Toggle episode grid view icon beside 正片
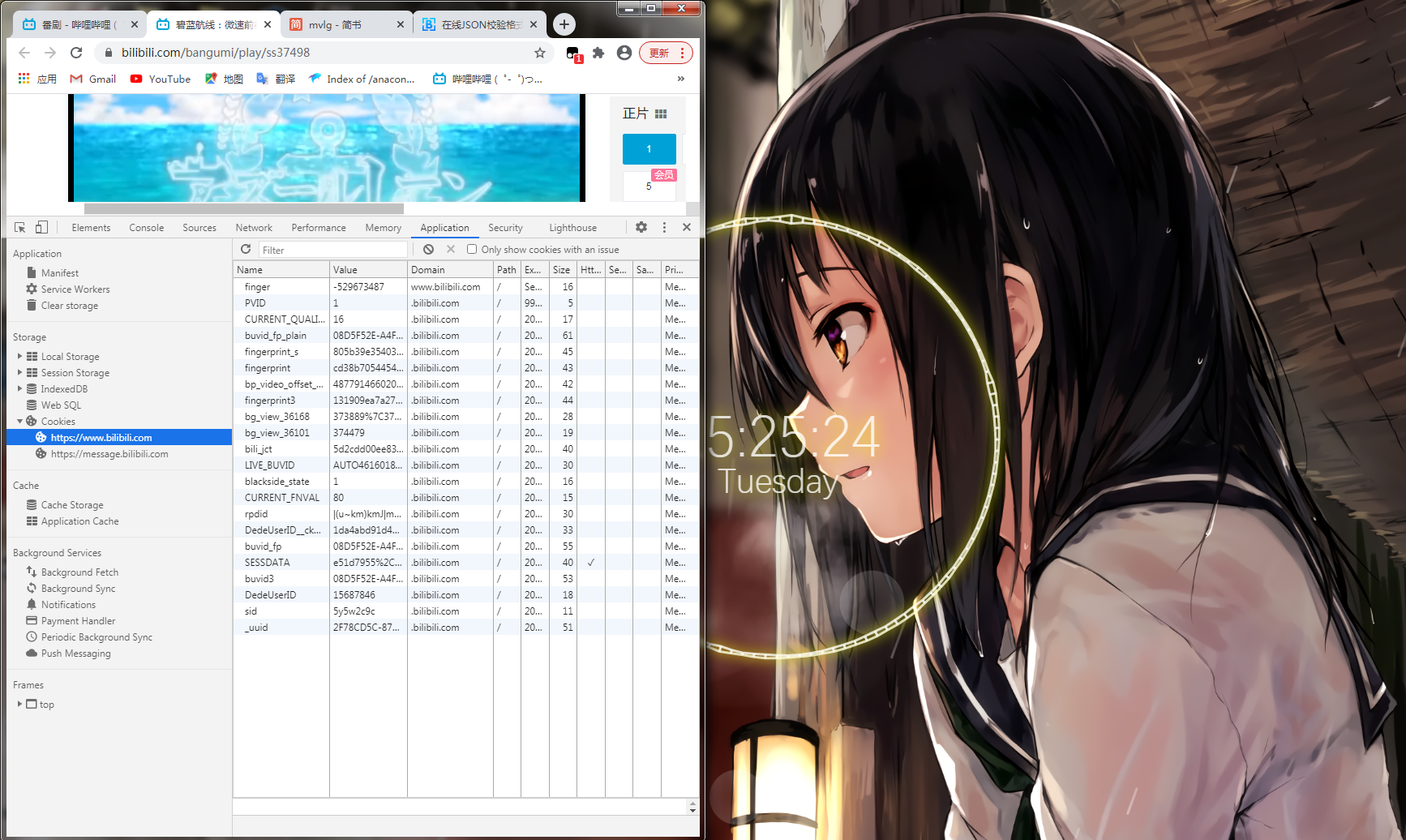1406x840 pixels. tap(661, 114)
